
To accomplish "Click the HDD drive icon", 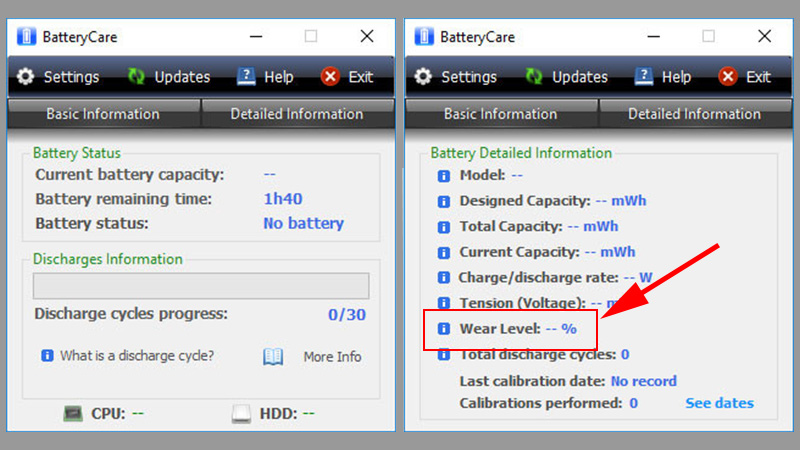I will [x=241, y=414].
